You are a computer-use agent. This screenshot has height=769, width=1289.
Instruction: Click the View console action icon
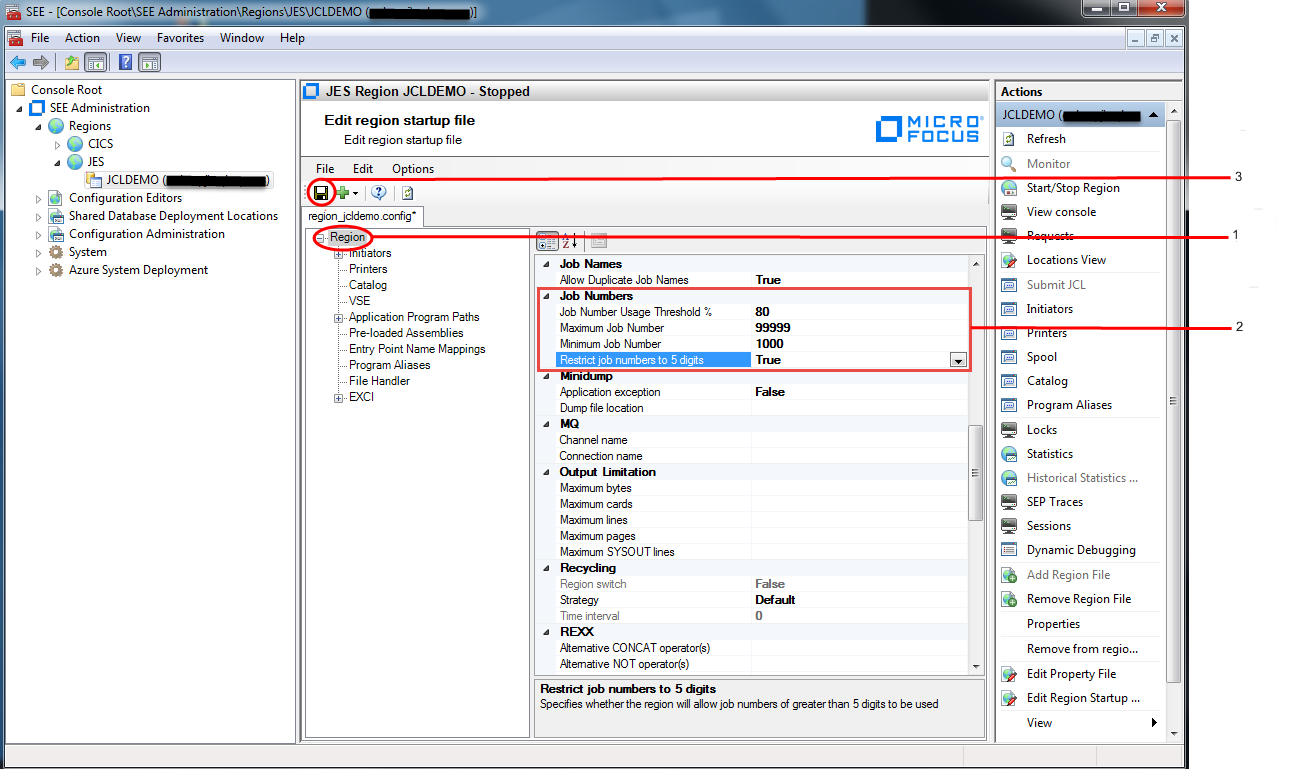(x=1009, y=212)
